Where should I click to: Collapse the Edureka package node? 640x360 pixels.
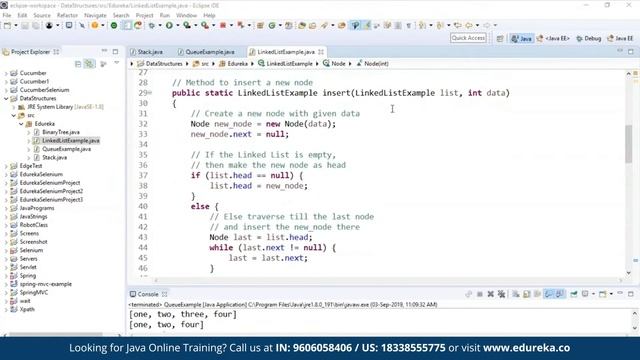coord(21,124)
